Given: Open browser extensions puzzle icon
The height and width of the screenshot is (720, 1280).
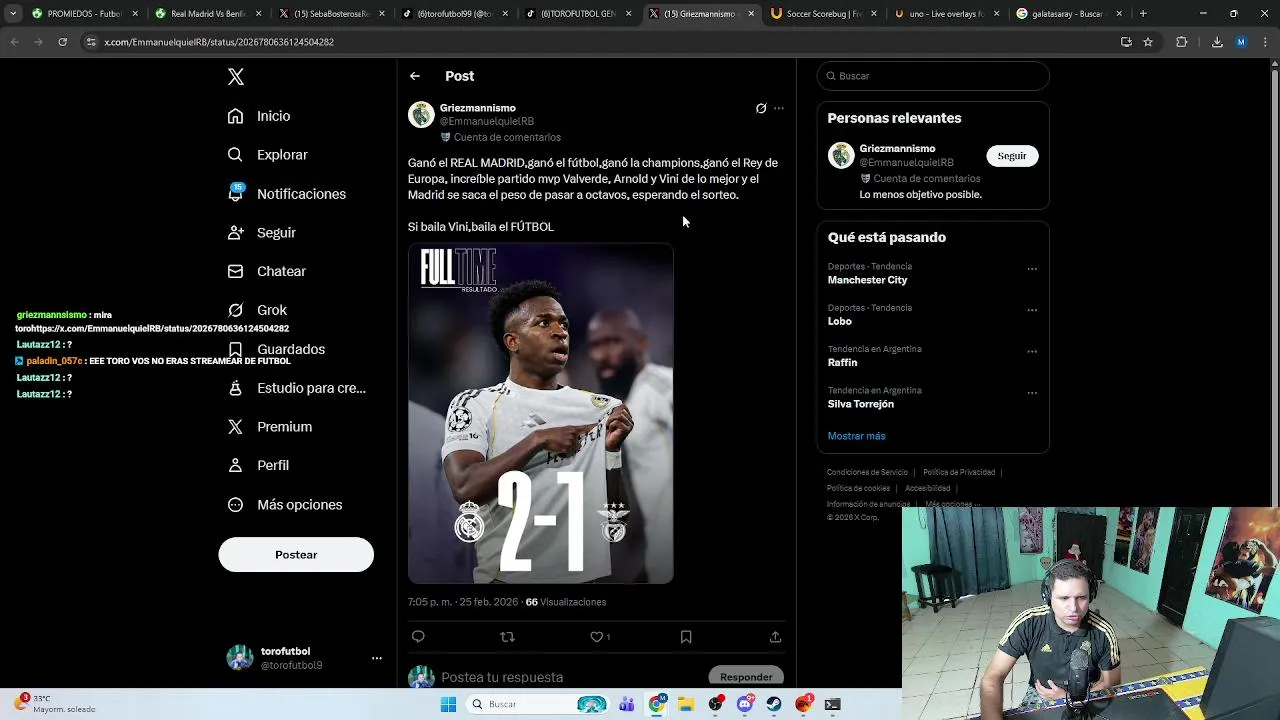Looking at the screenshot, I should point(1181,42).
